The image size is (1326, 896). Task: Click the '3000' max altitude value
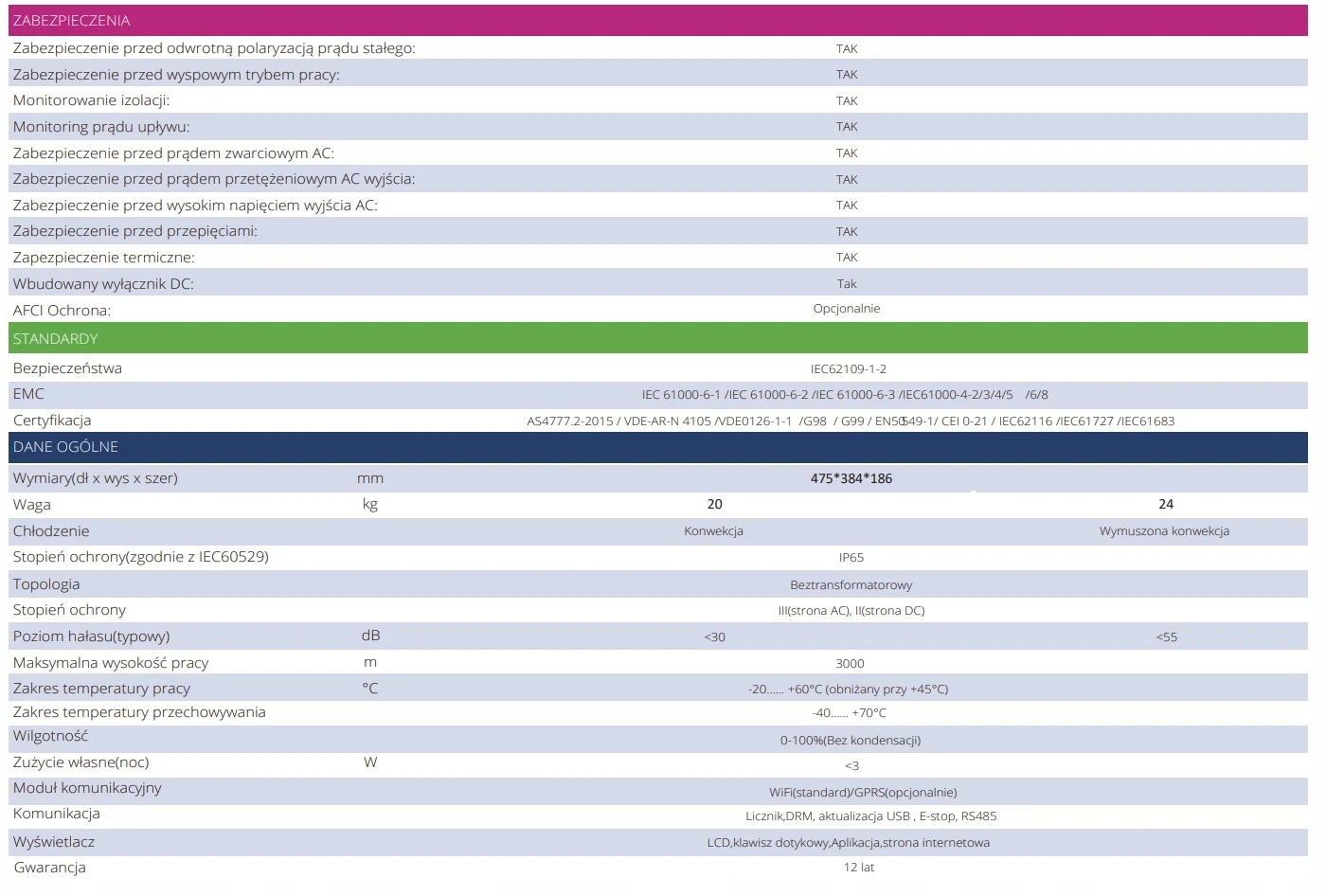[x=851, y=664]
